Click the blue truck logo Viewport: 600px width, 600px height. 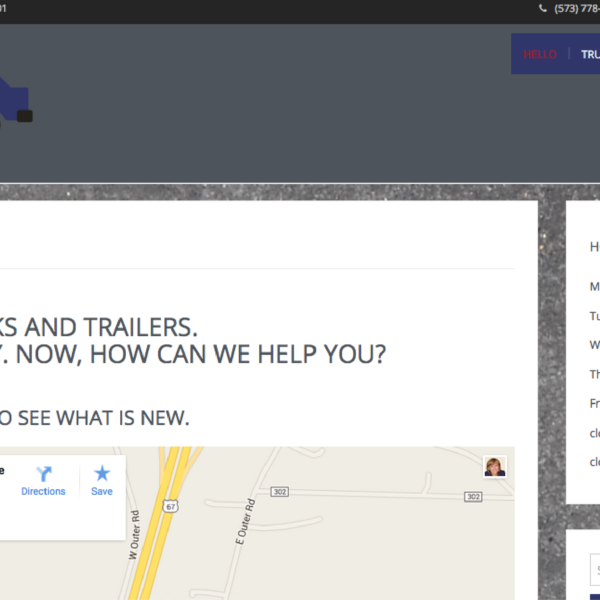tap(15, 101)
